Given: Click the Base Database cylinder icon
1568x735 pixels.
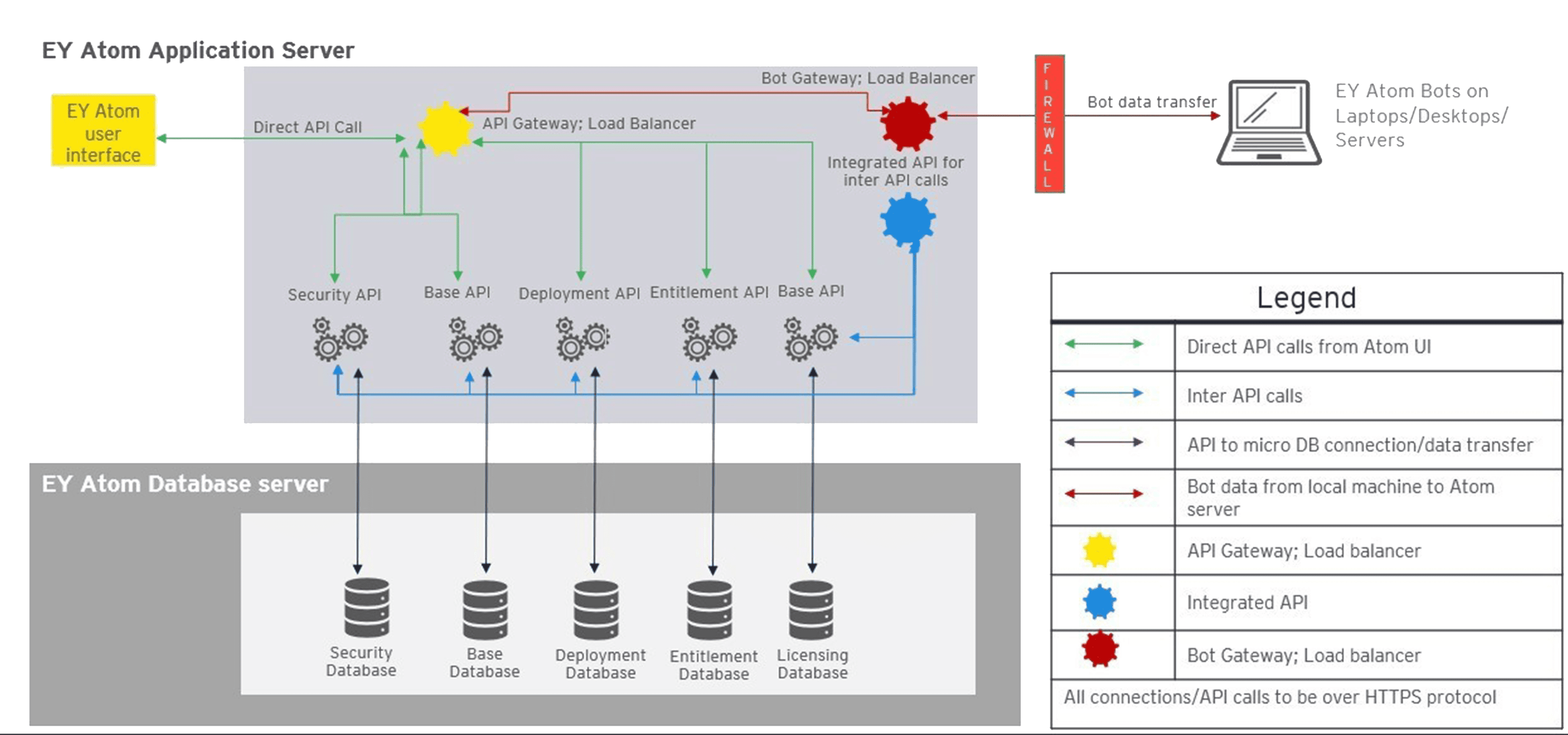Looking at the screenshot, I should tap(485, 610).
